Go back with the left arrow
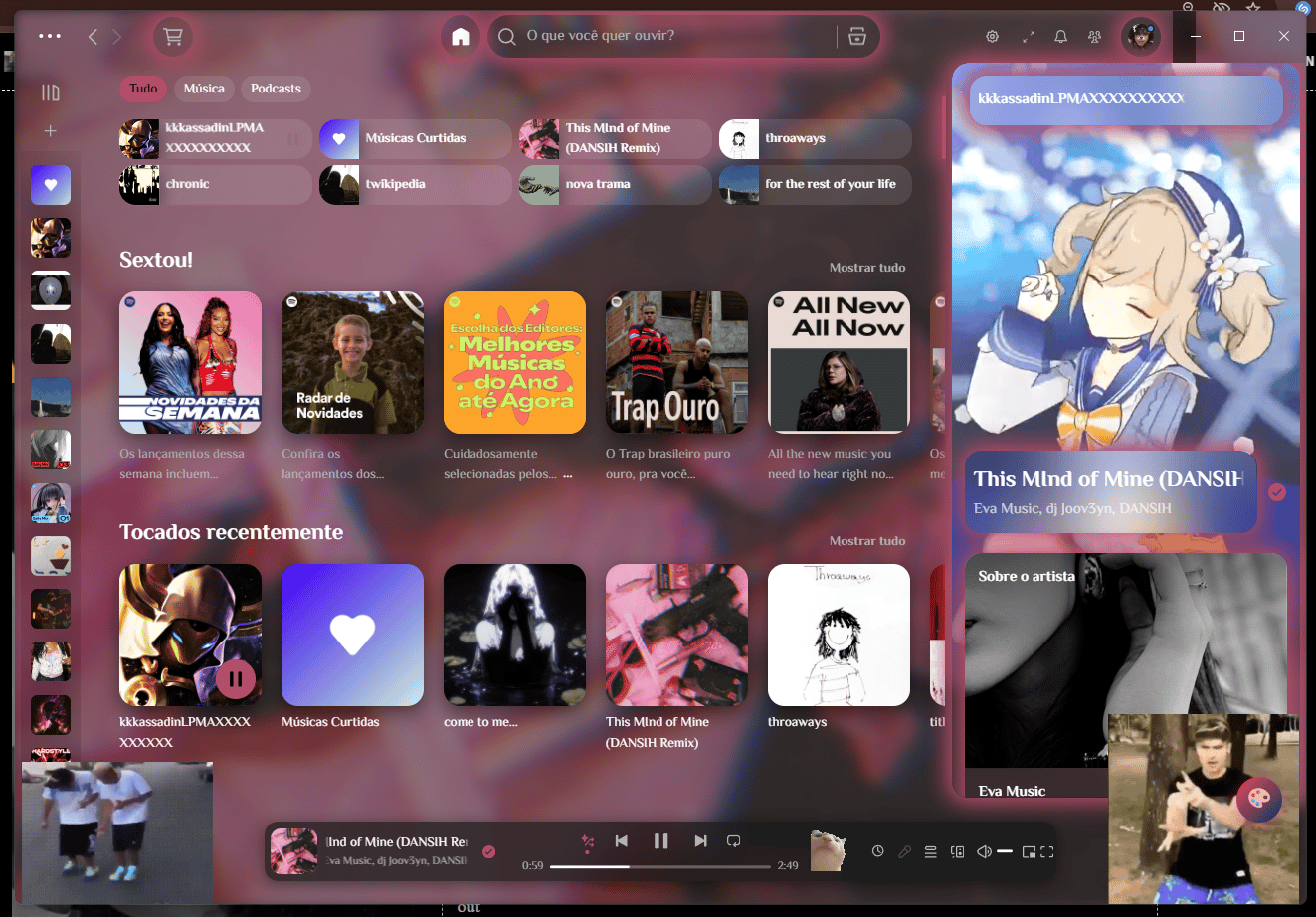The height and width of the screenshot is (917, 1316). [93, 37]
